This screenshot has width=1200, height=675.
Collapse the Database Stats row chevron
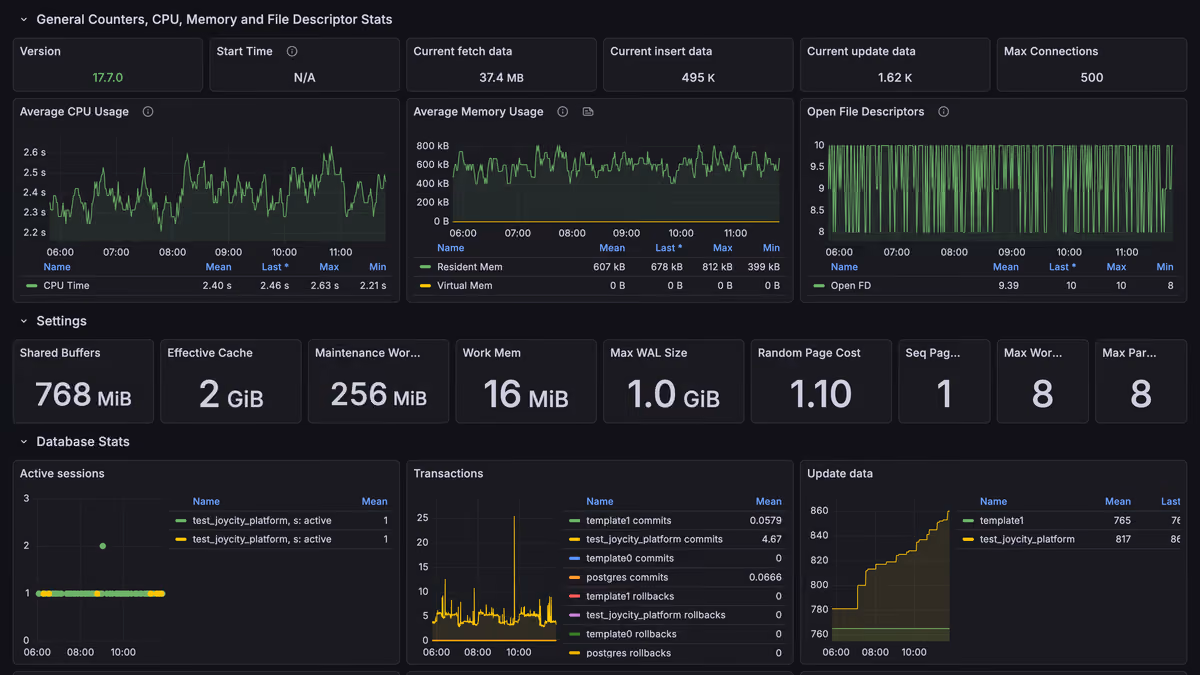24,441
